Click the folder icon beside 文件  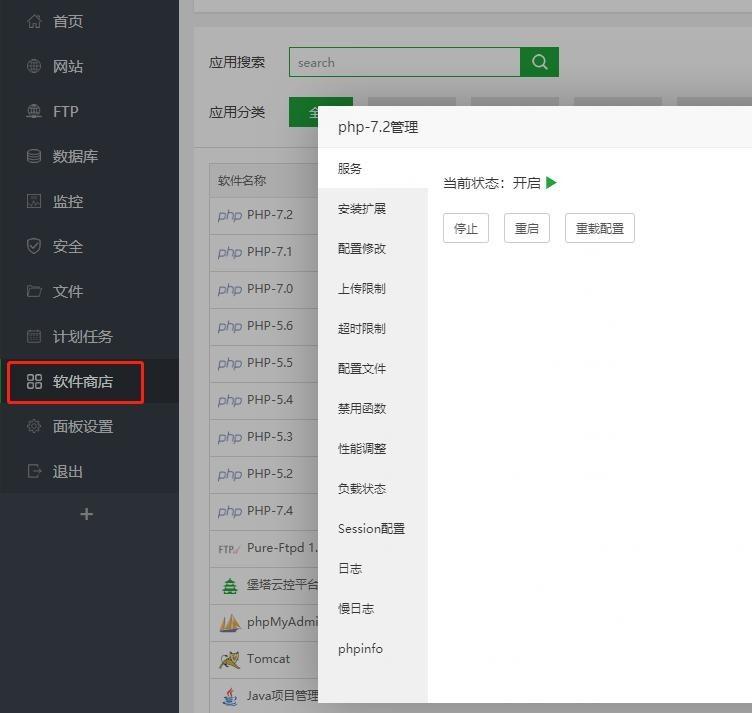34,291
